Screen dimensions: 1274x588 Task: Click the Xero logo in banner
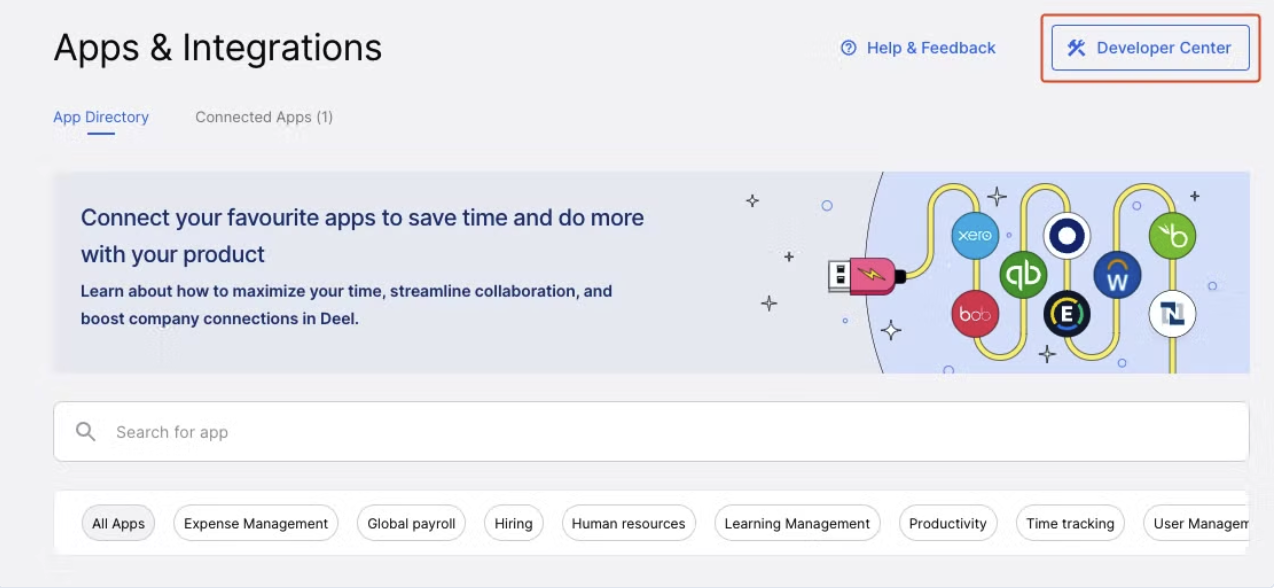tap(975, 236)
